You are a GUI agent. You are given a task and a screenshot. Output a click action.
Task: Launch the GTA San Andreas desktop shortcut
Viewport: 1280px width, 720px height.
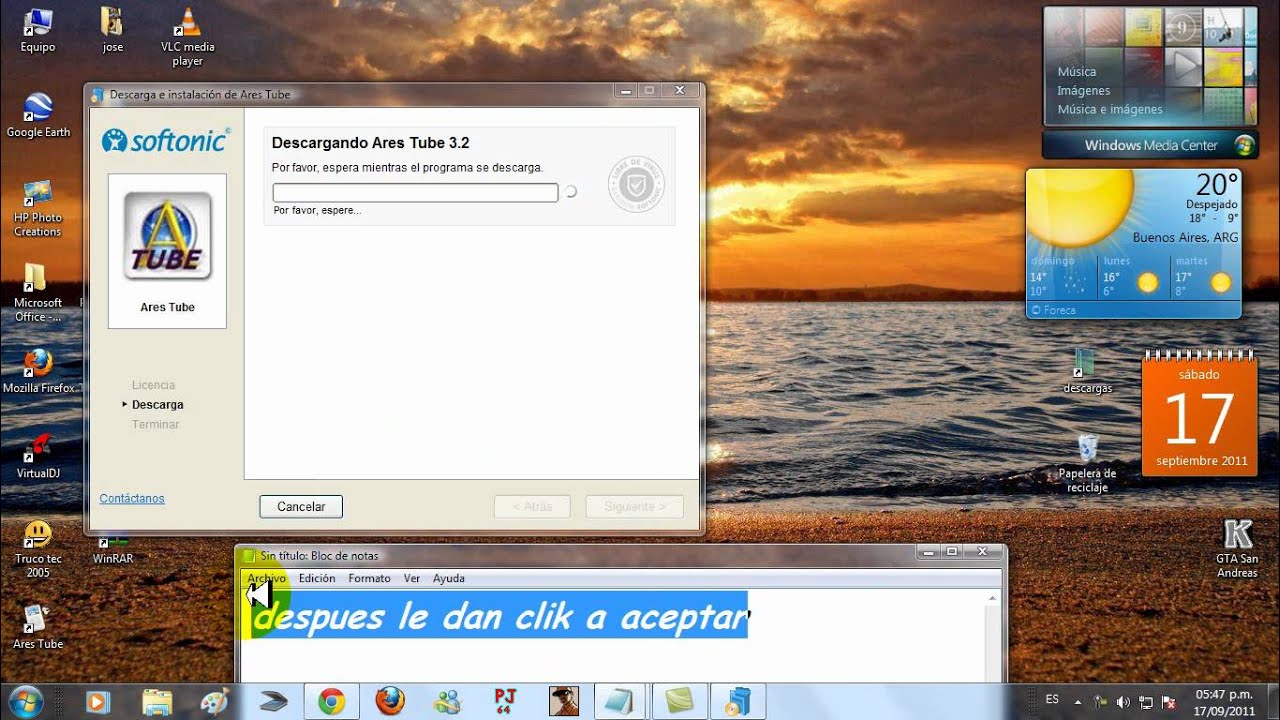[1237, 549]
